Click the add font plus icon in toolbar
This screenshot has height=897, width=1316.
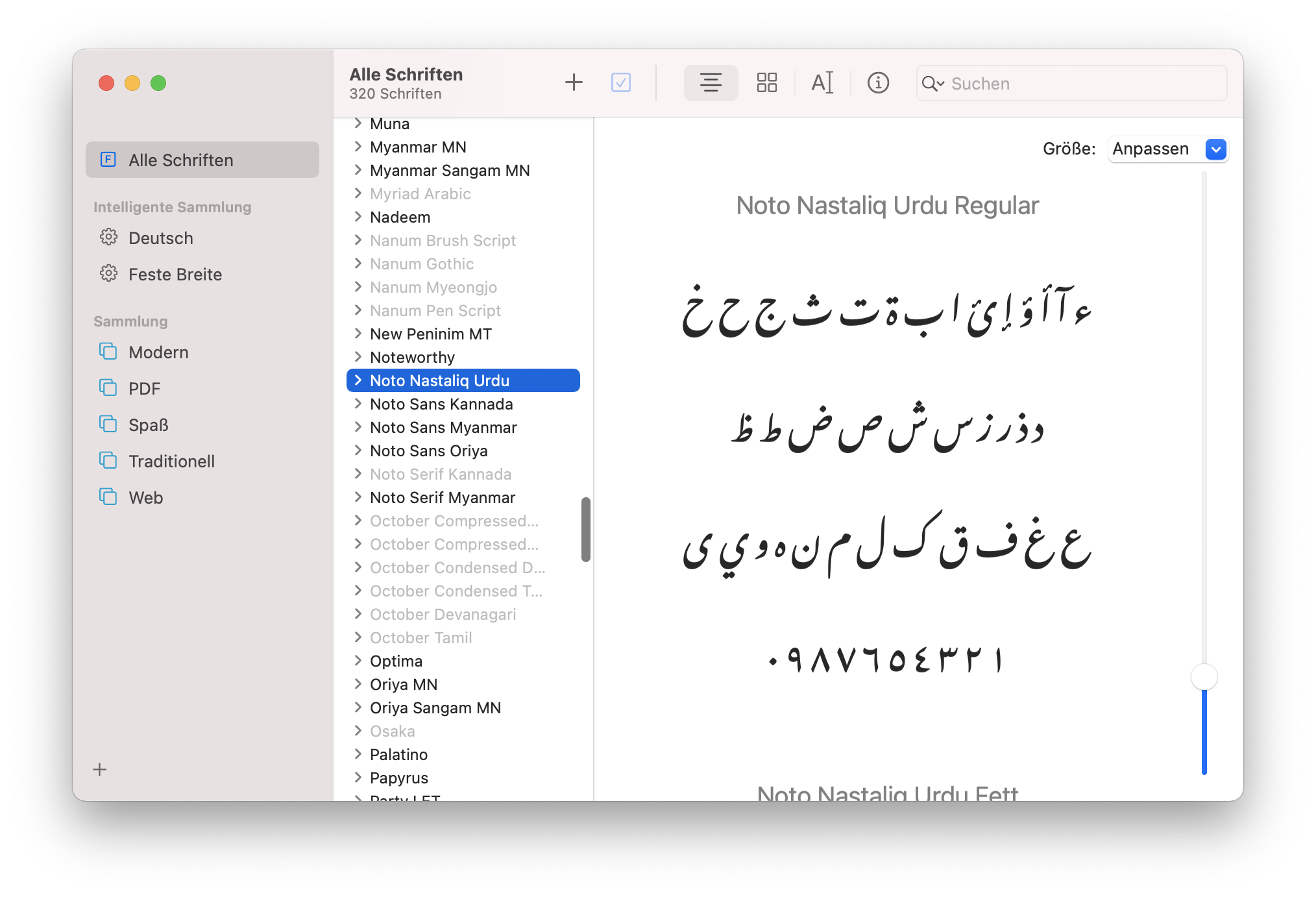[x=574, y=82]
